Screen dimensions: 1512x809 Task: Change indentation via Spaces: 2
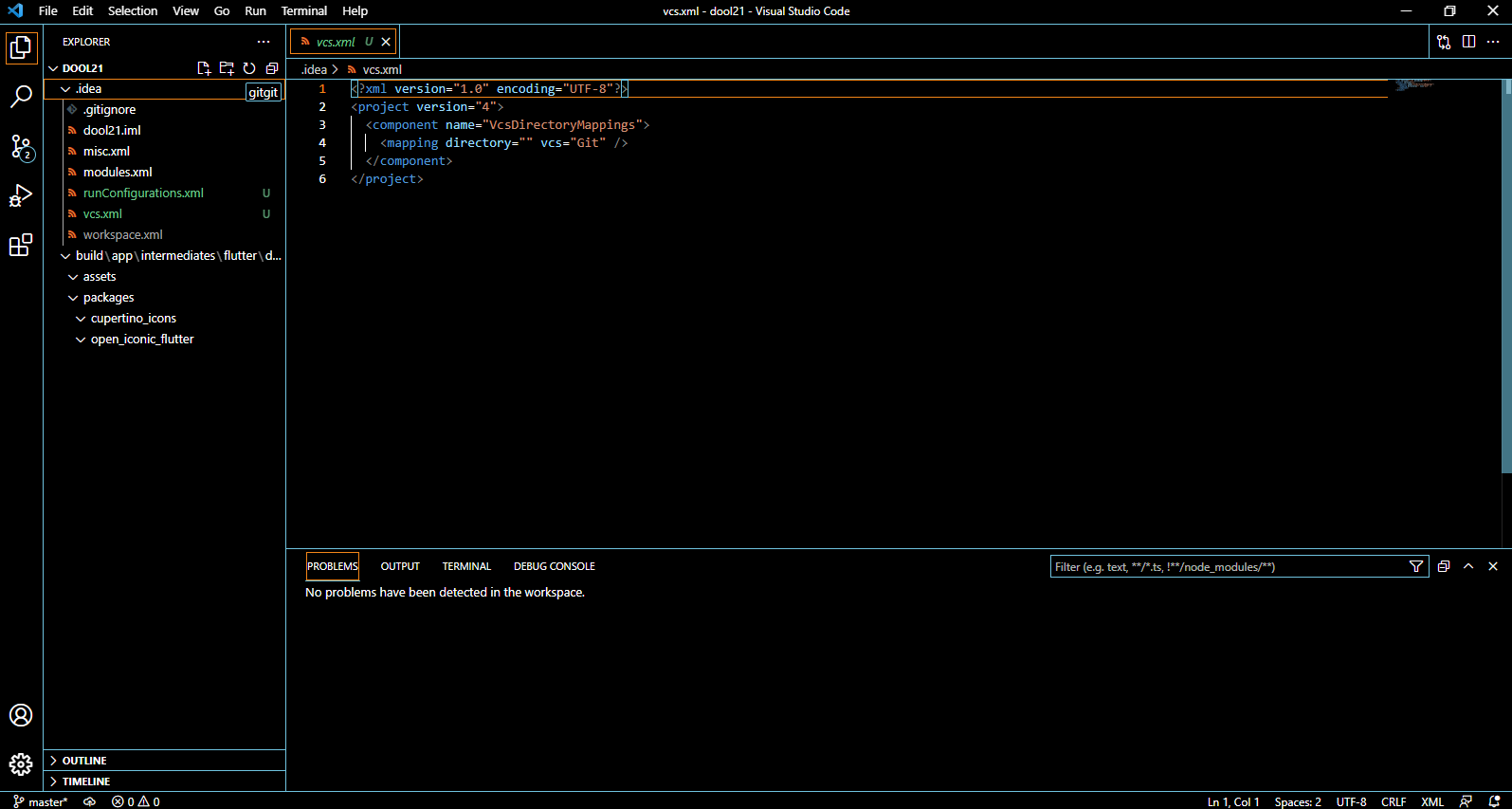pyautogui.click(x=1298, y=801)
